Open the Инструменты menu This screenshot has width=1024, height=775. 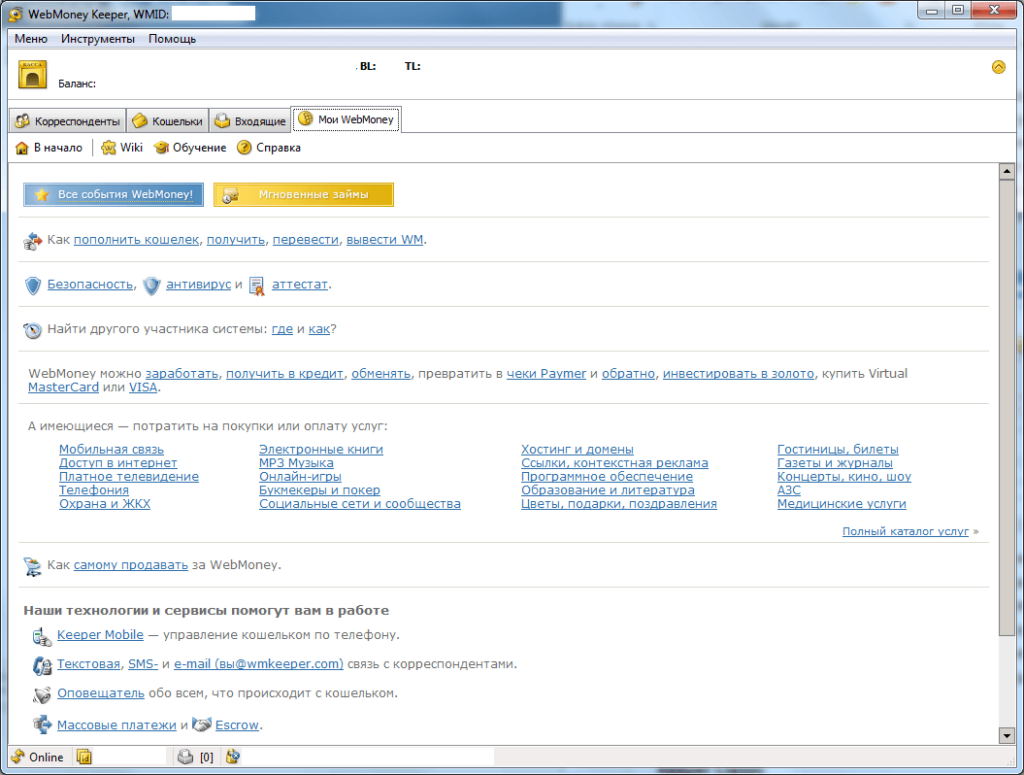coord(98,39)
